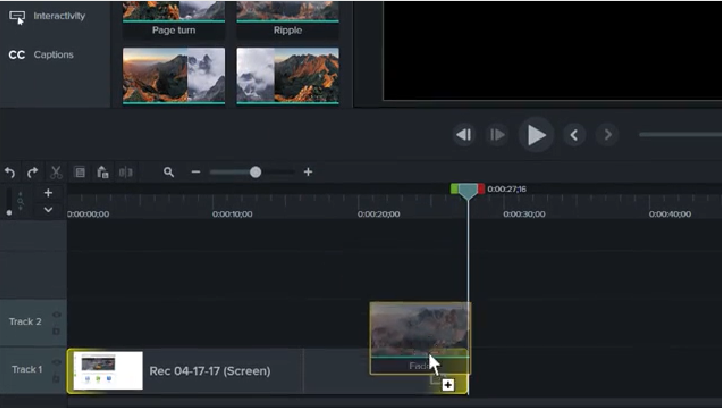This screenshot has height=408, width=722.
Task: Click the timeline zoom slider handle
Action: point(255,172)
